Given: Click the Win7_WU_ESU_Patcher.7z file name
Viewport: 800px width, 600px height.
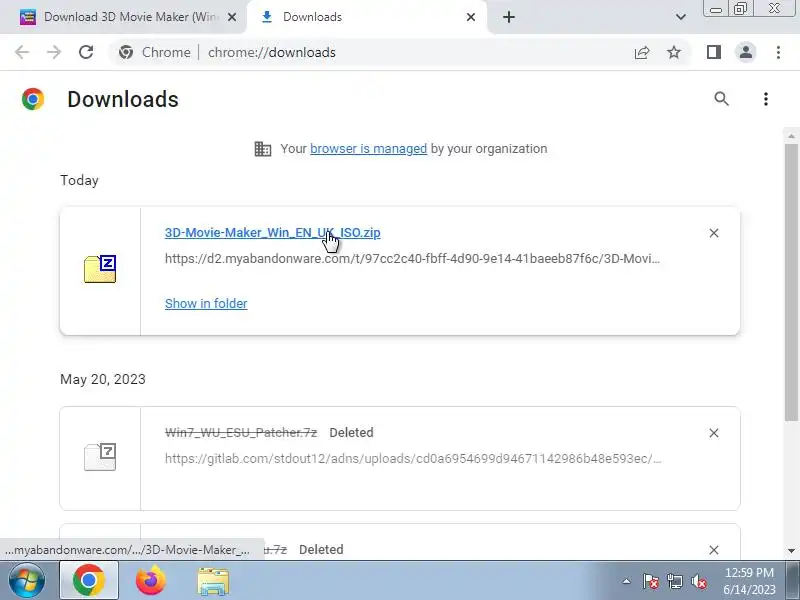Looking at the screenshot, I should (241, 433).
